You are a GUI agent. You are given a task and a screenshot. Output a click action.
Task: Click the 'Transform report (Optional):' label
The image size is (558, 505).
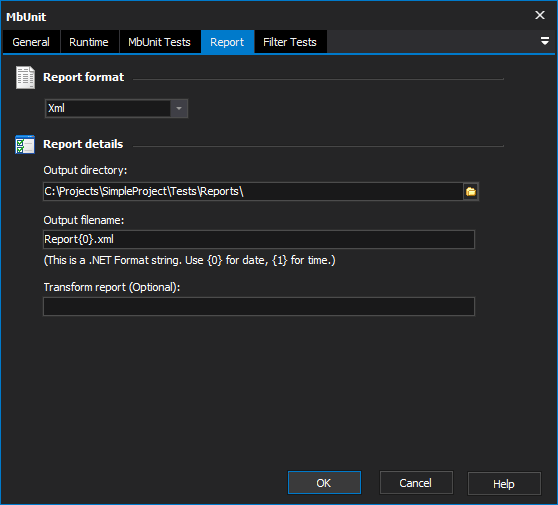pyautogui.click(x=112, y=287)
